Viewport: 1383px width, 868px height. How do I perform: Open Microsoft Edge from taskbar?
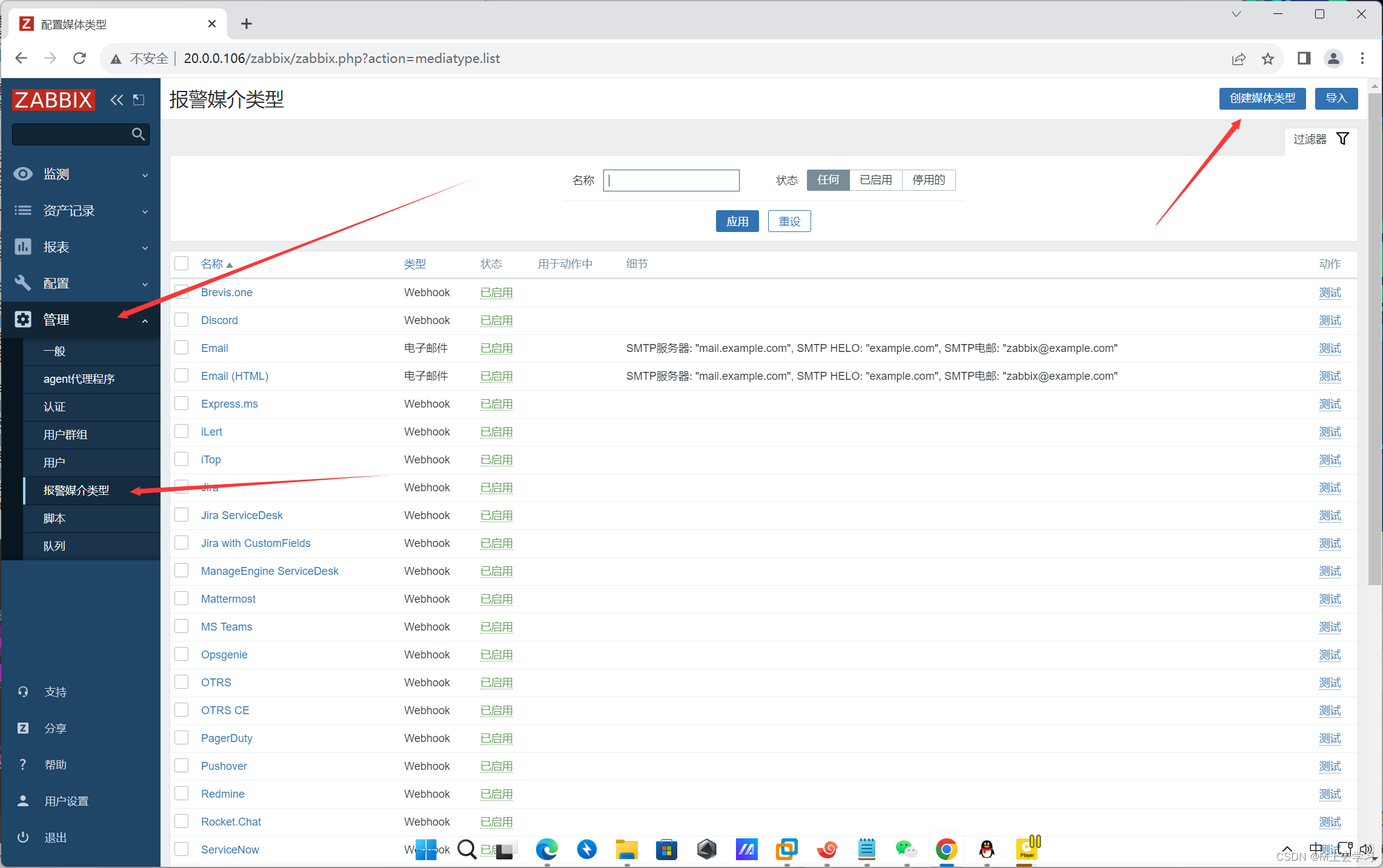(x=546, y=849)
